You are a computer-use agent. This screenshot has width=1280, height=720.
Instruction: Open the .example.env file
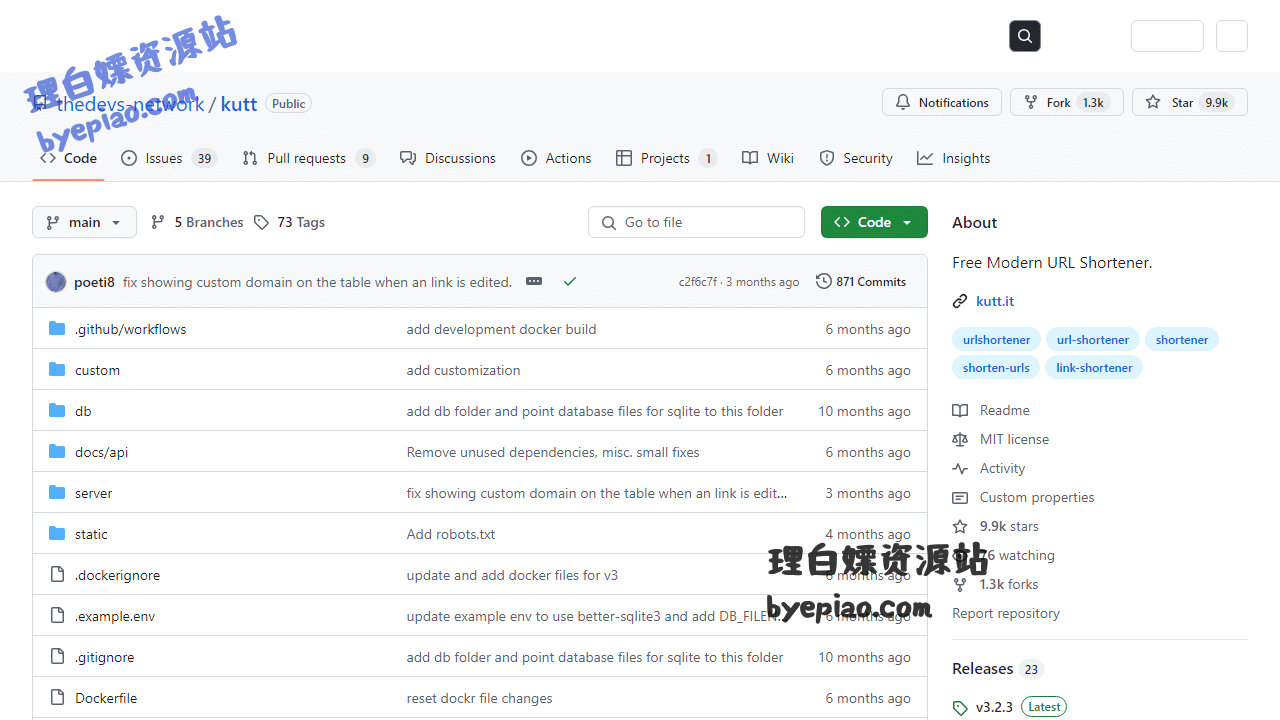tap(115, 616)
